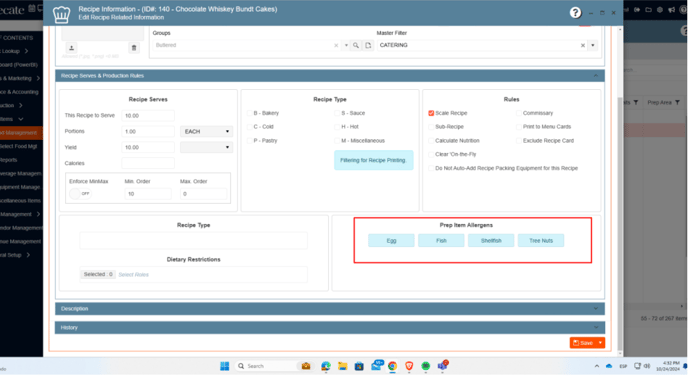Click the logout arrow icon in background toolbar
The image size is (688, 379).
click(637, 10)
